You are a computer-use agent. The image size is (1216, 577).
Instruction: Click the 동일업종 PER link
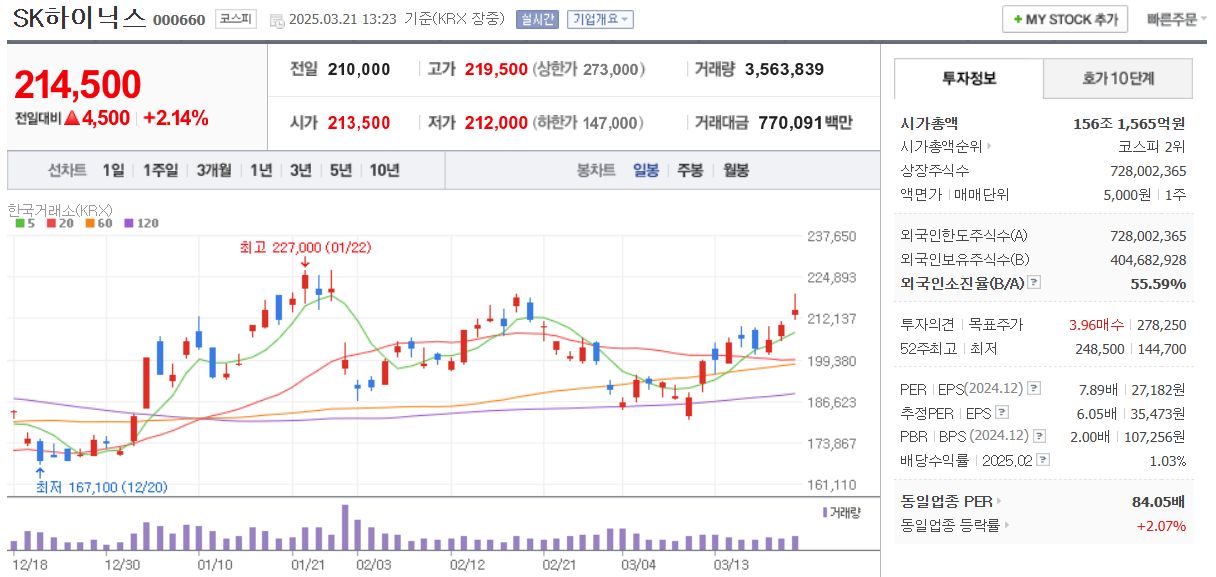tap(946, 501)
